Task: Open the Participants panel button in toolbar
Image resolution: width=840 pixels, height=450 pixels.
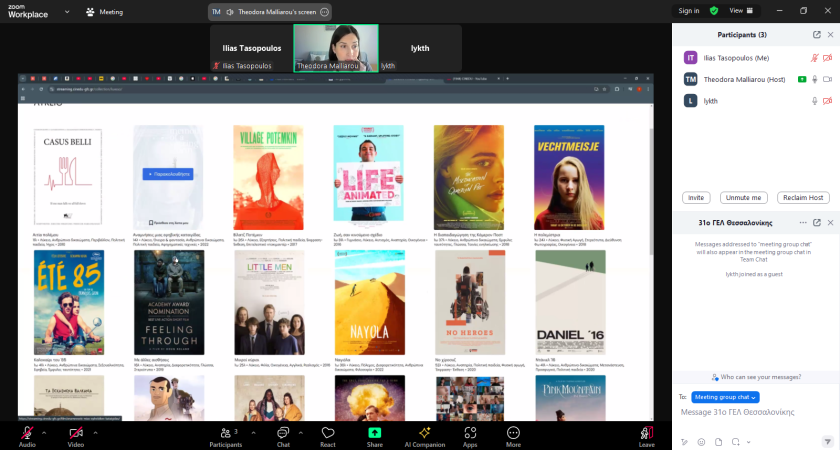Action: (226, 437)
